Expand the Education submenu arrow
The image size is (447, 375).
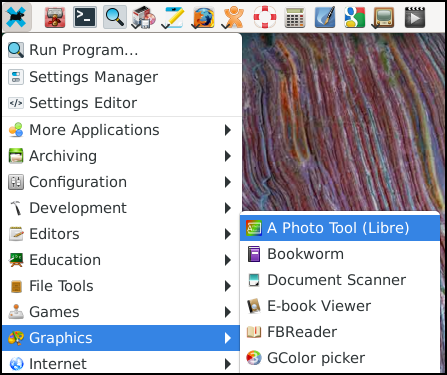228,260
